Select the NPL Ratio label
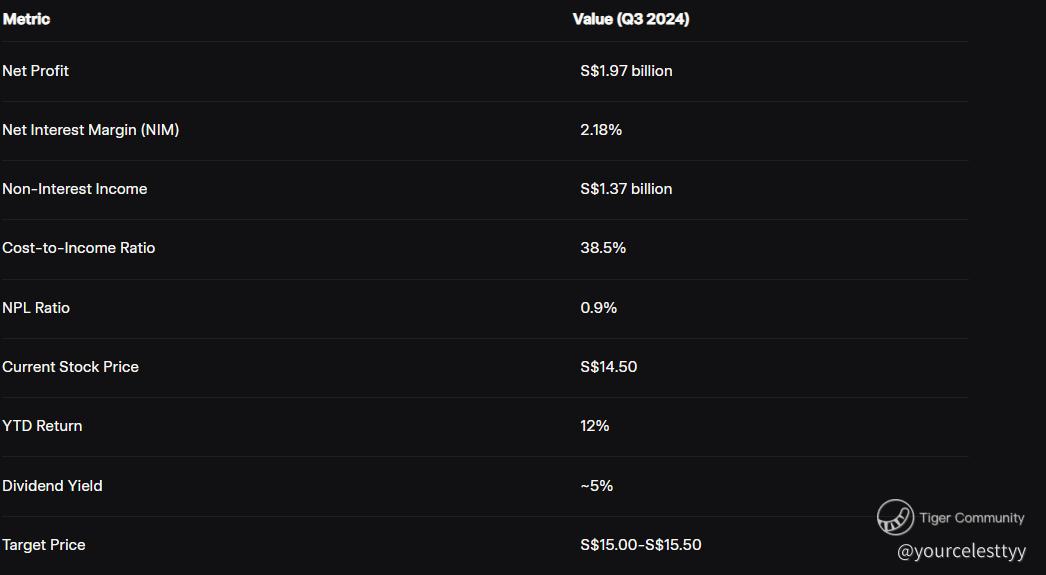1046x575 pixels. click(36, 308)
